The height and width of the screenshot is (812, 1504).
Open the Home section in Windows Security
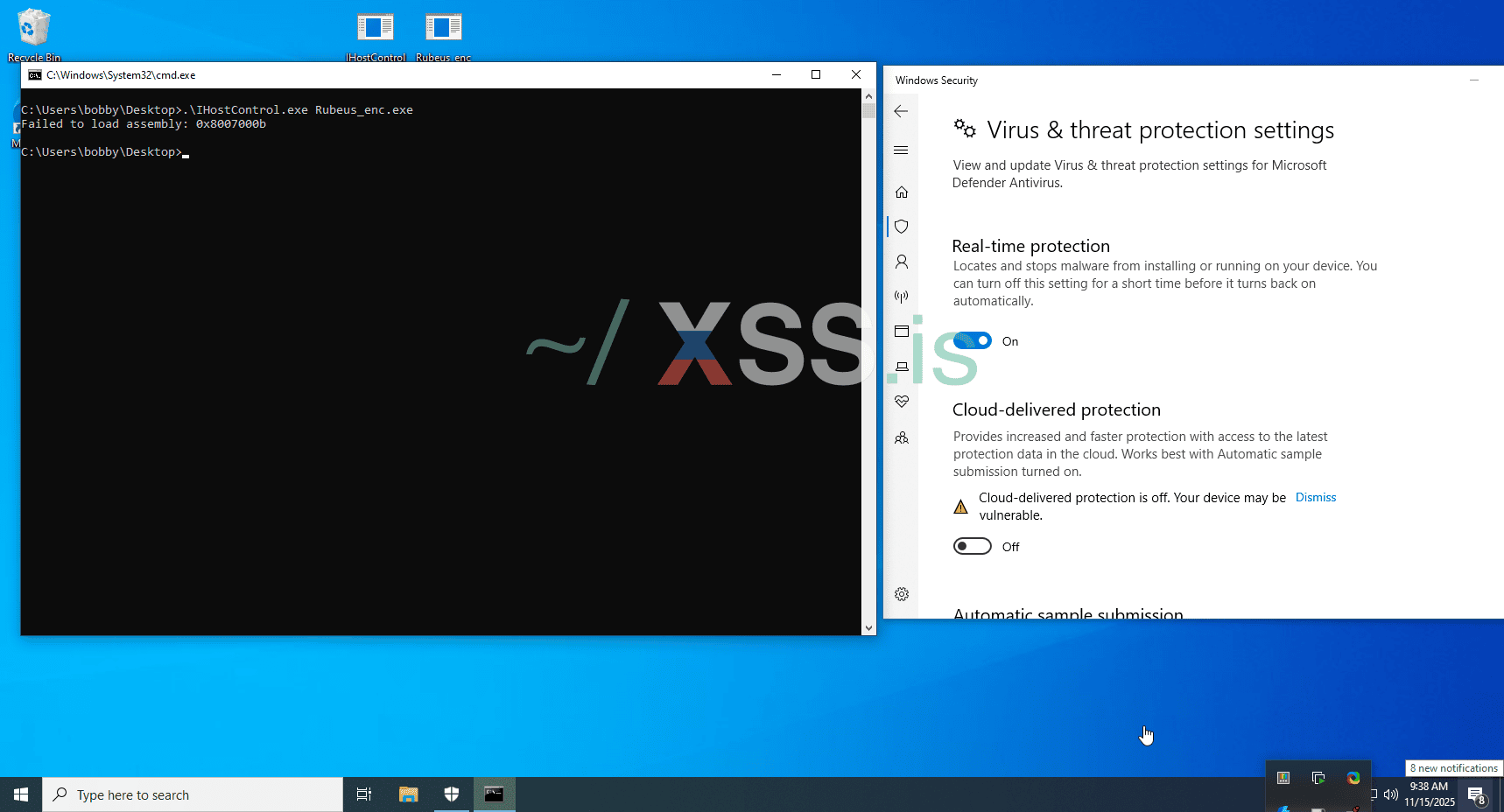[x=902, y=192]
